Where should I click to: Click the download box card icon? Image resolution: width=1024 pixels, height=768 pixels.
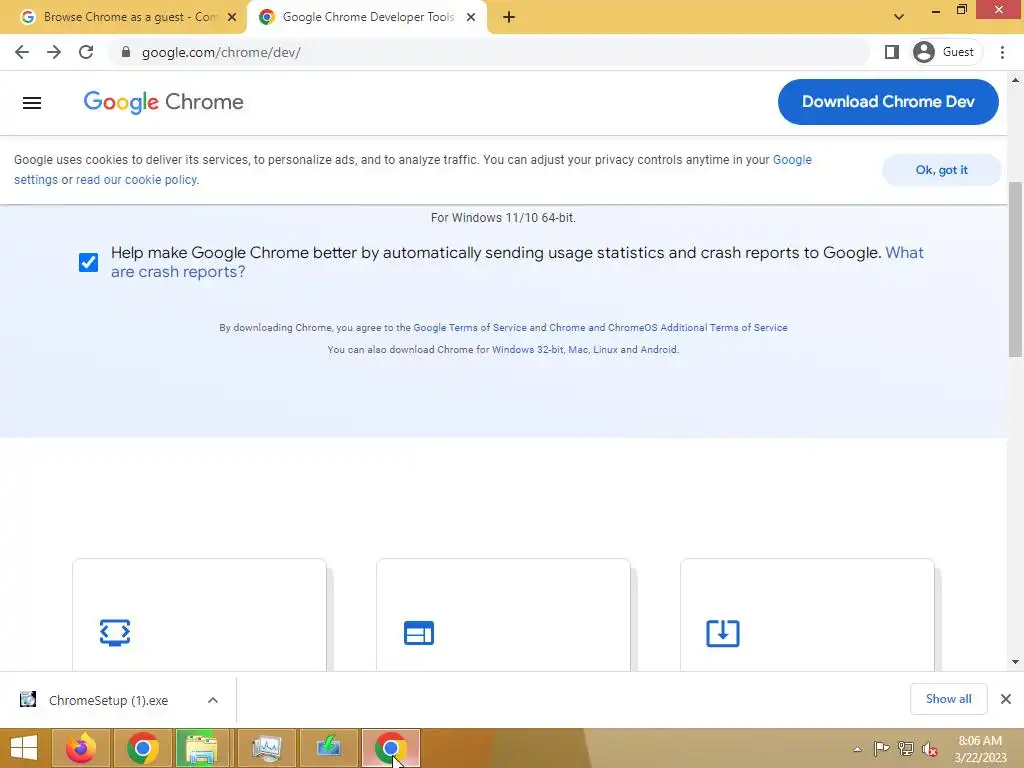722,633
